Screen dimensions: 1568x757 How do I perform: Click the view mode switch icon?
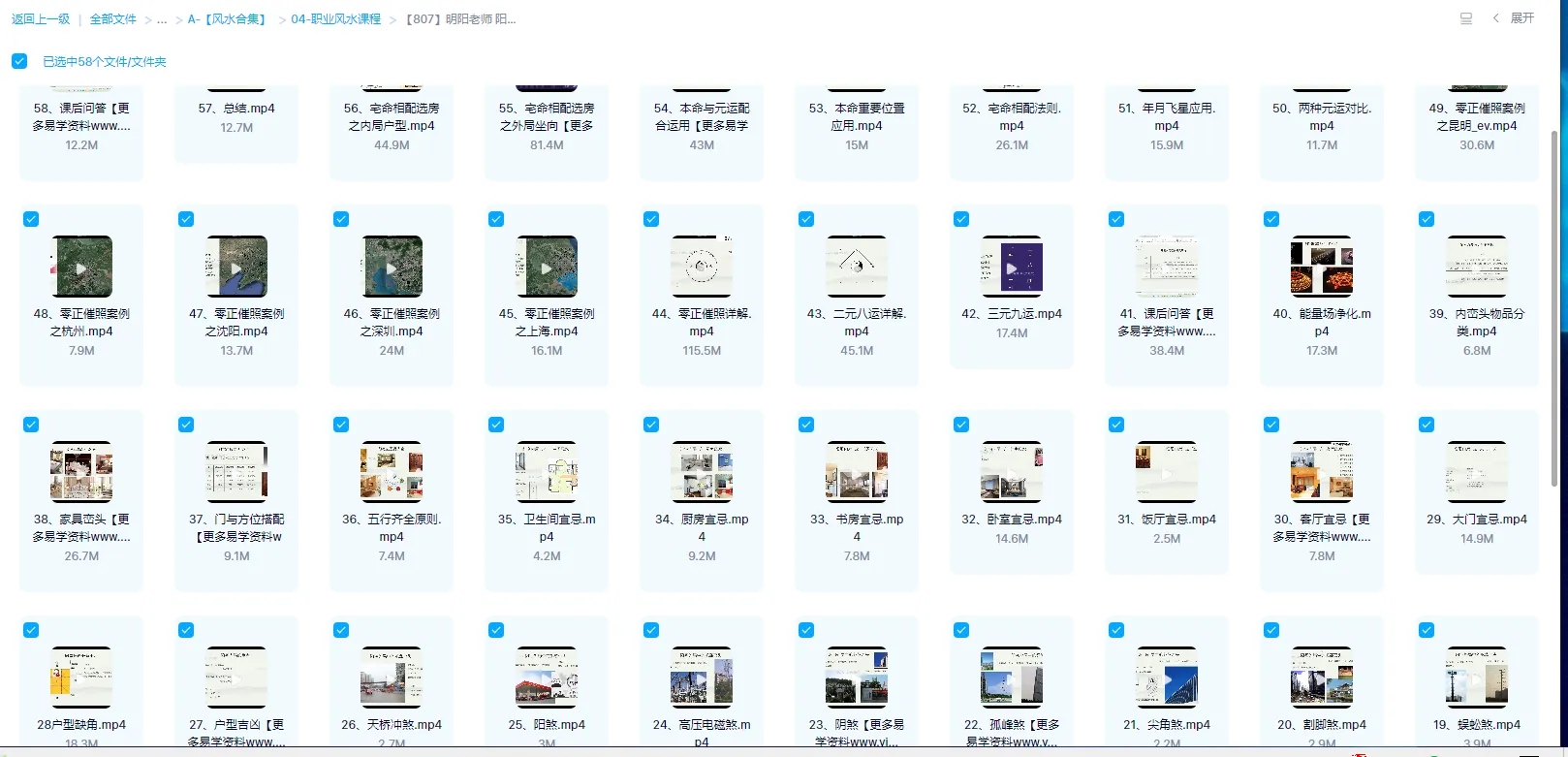1466,18
